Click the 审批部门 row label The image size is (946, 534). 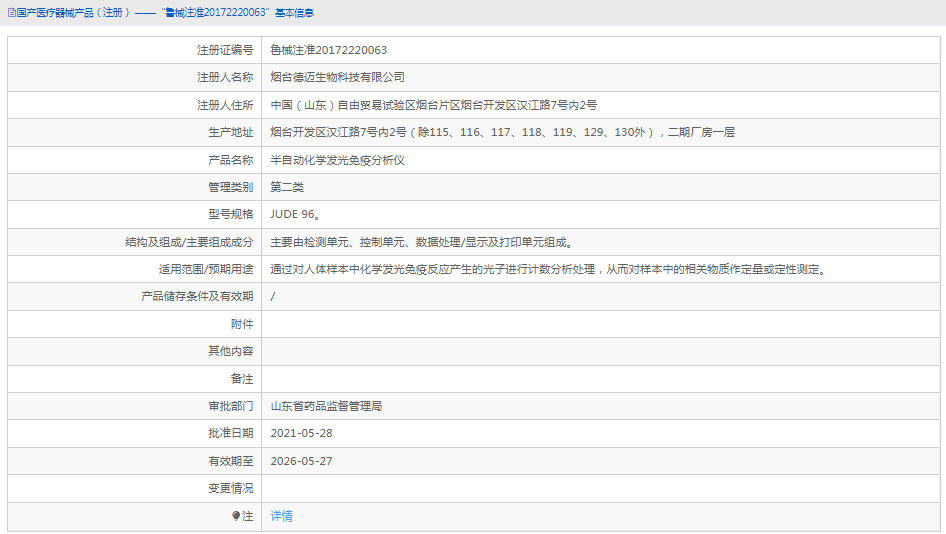pos(230,406)
